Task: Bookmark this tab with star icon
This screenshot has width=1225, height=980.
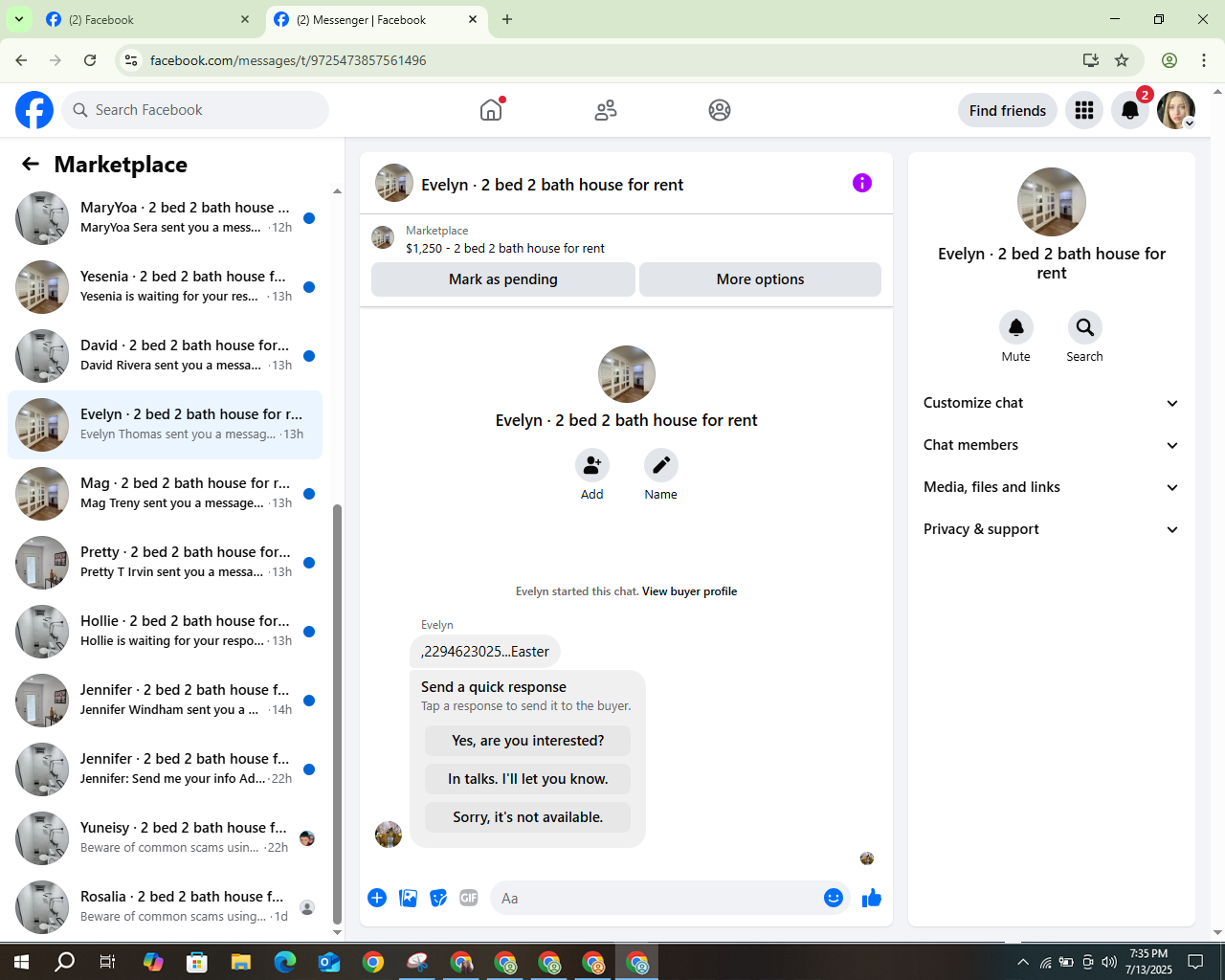Action: coord(1122,60)
